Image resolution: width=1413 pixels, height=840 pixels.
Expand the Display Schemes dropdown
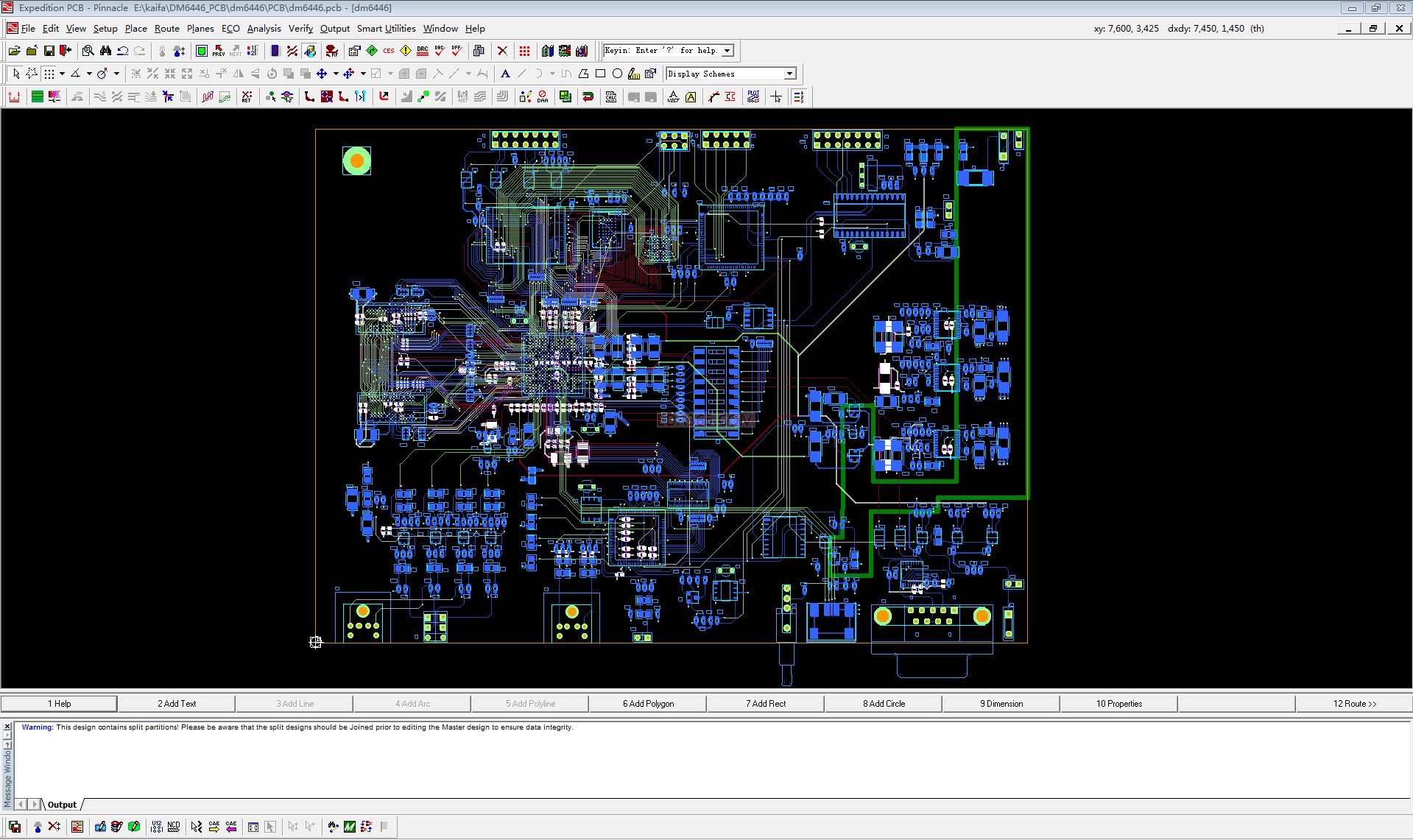[789, 74]
